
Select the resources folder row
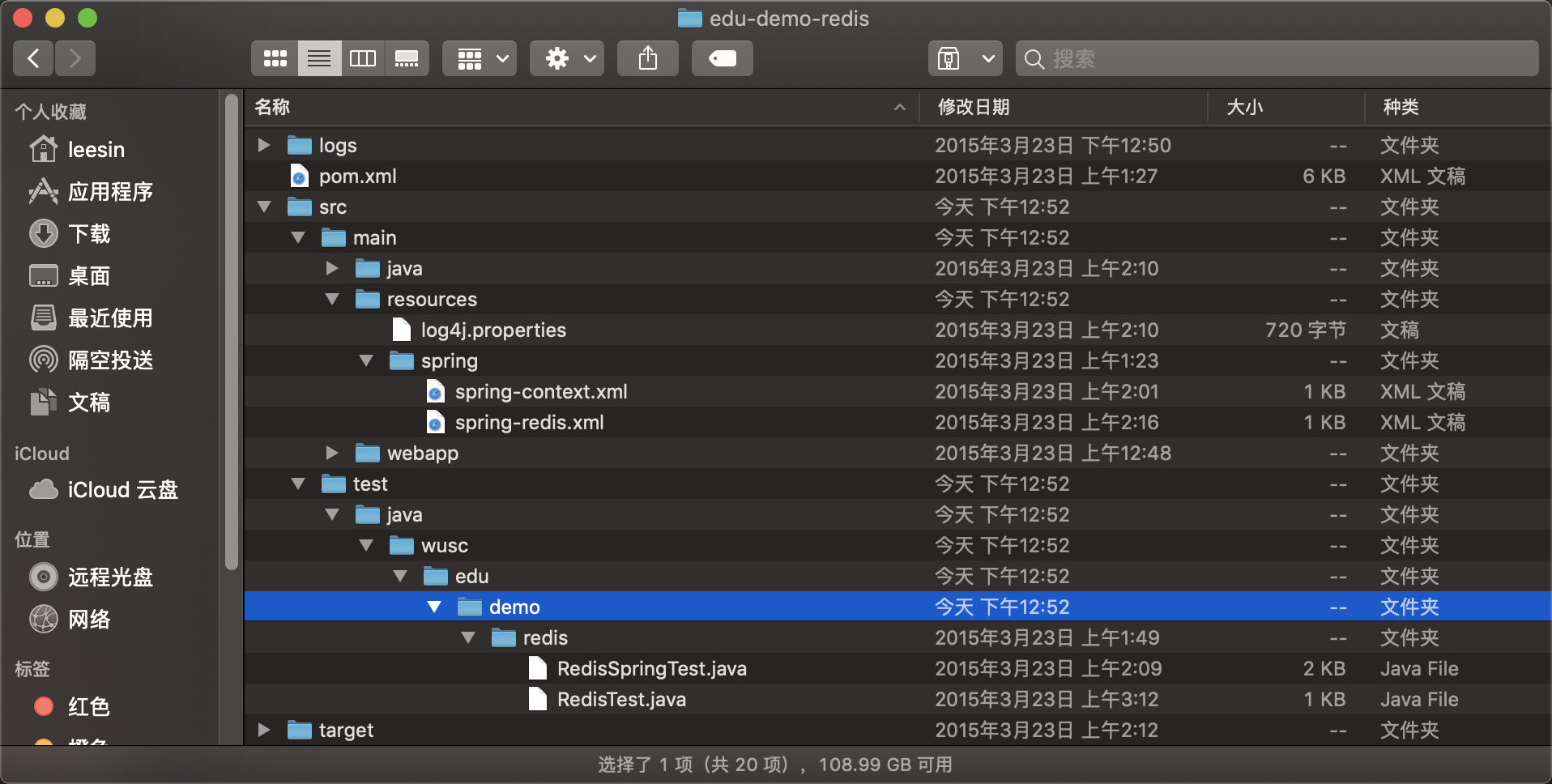[898, 299]
